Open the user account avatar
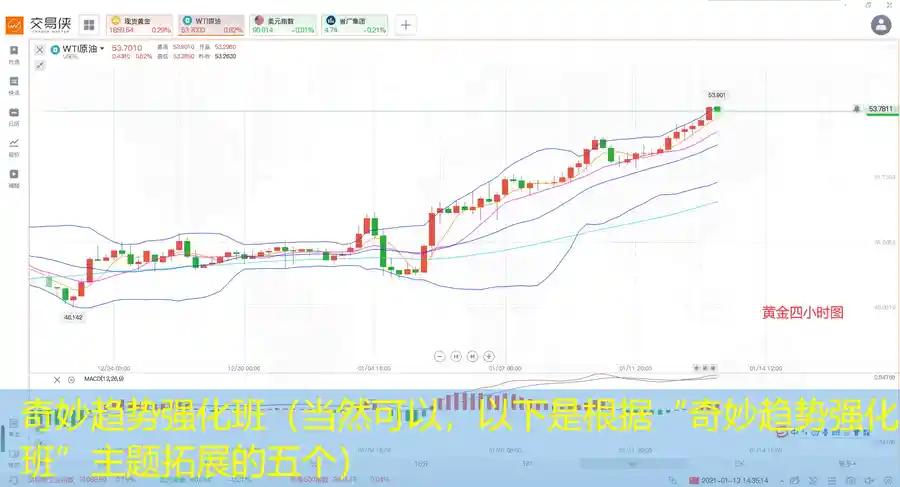This screenshot has height=487, width=900. point(881,25)
